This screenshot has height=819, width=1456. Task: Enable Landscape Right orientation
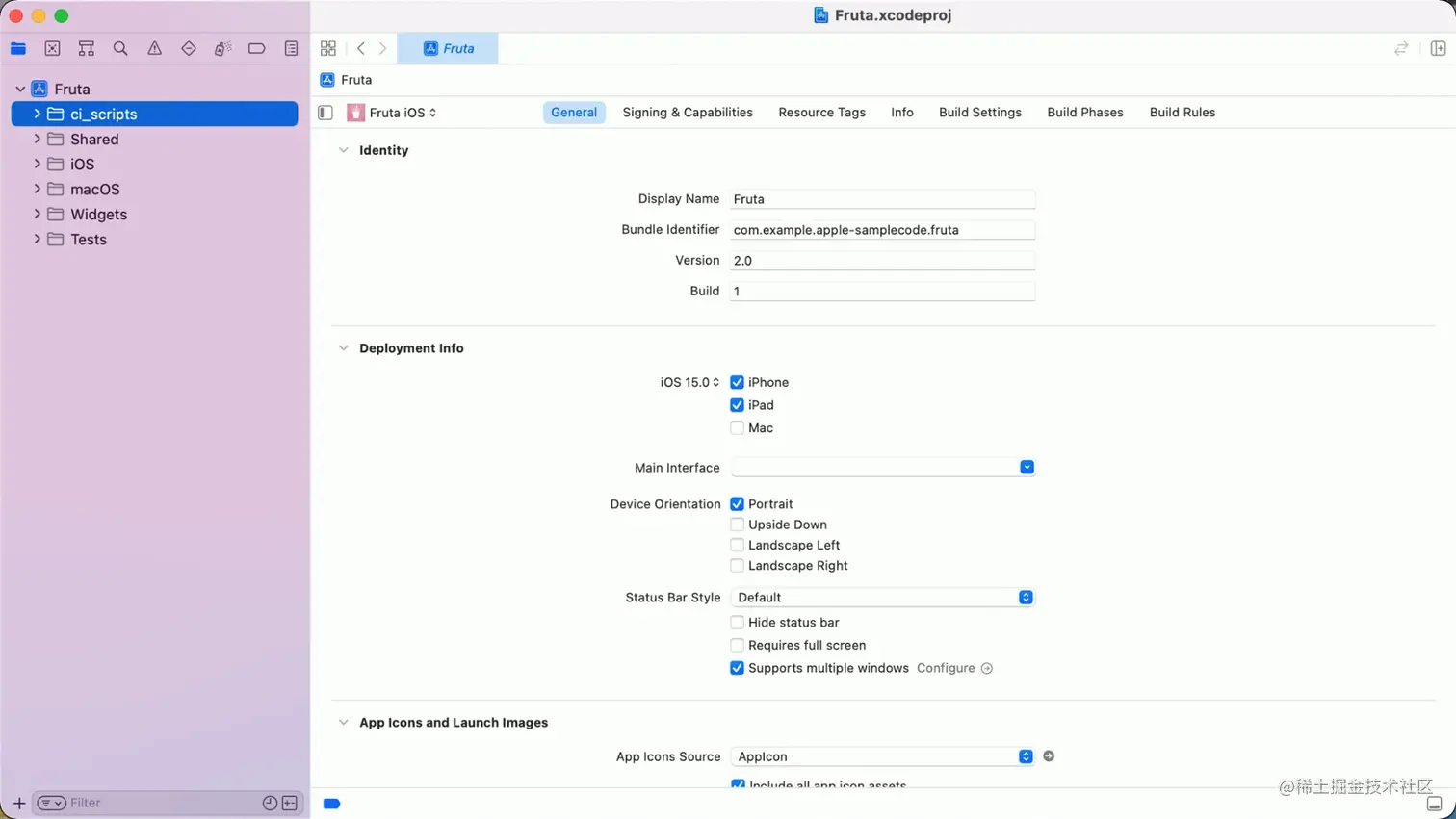[x=737, y=566]
